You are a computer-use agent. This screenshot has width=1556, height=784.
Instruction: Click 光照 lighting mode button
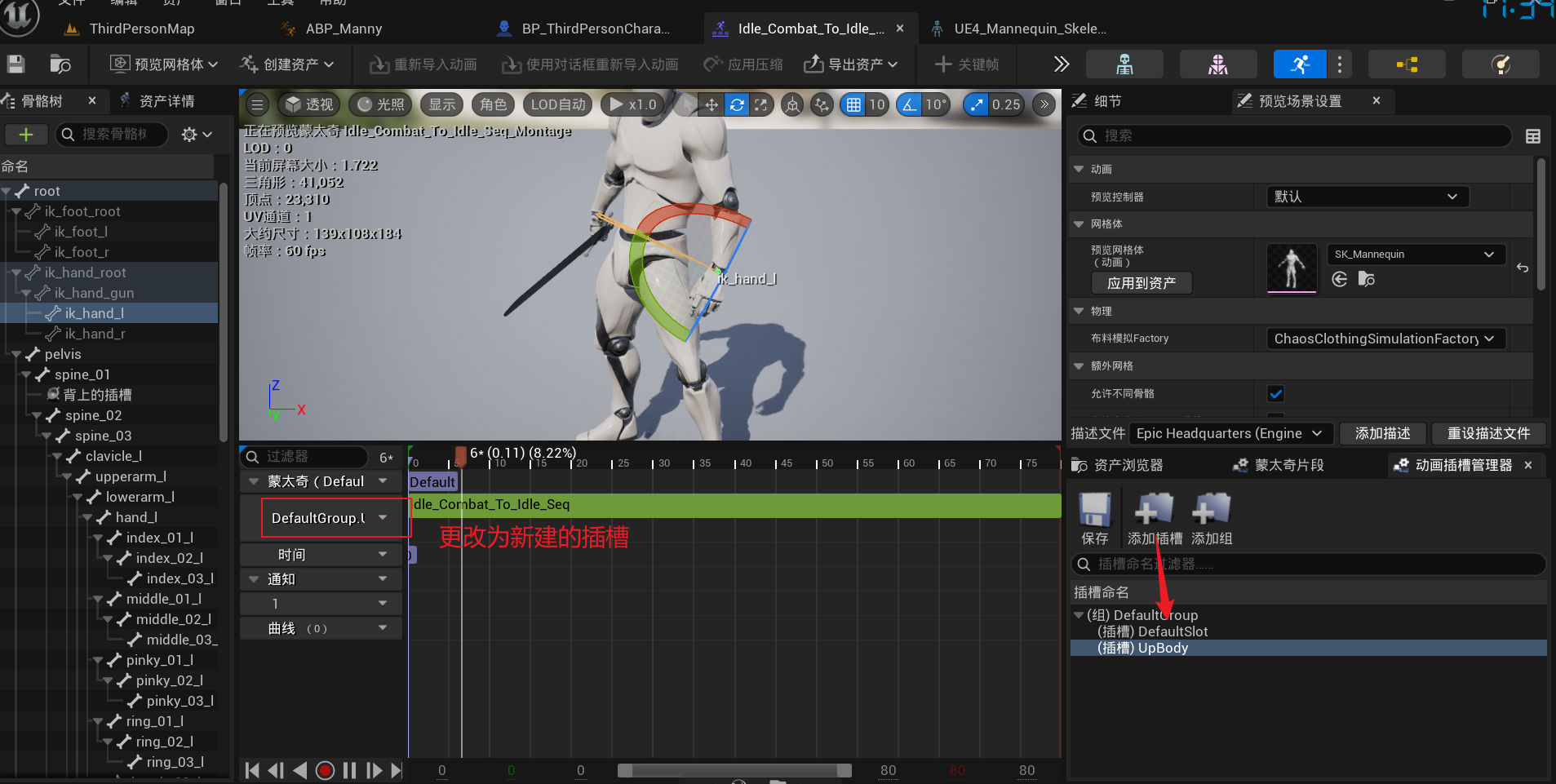381,104
